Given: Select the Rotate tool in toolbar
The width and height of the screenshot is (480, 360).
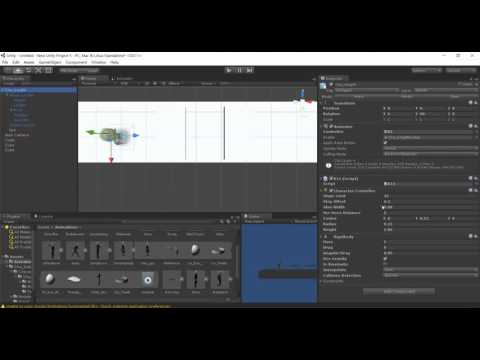Looking at the screenshot, I should click(28, 70).
